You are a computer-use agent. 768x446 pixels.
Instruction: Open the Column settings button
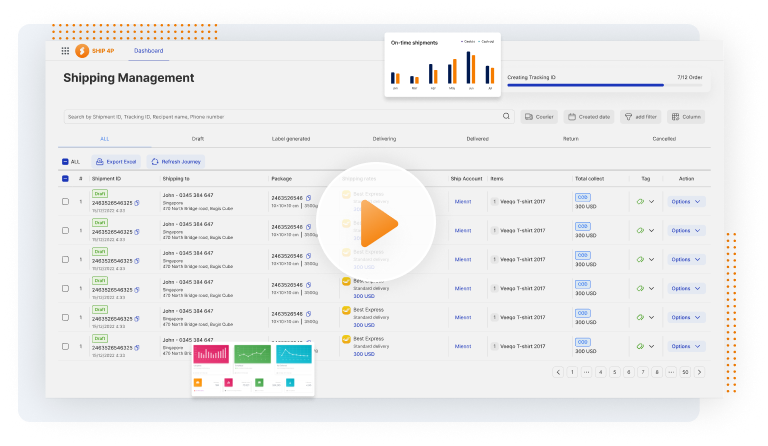[x=686, y=117]
